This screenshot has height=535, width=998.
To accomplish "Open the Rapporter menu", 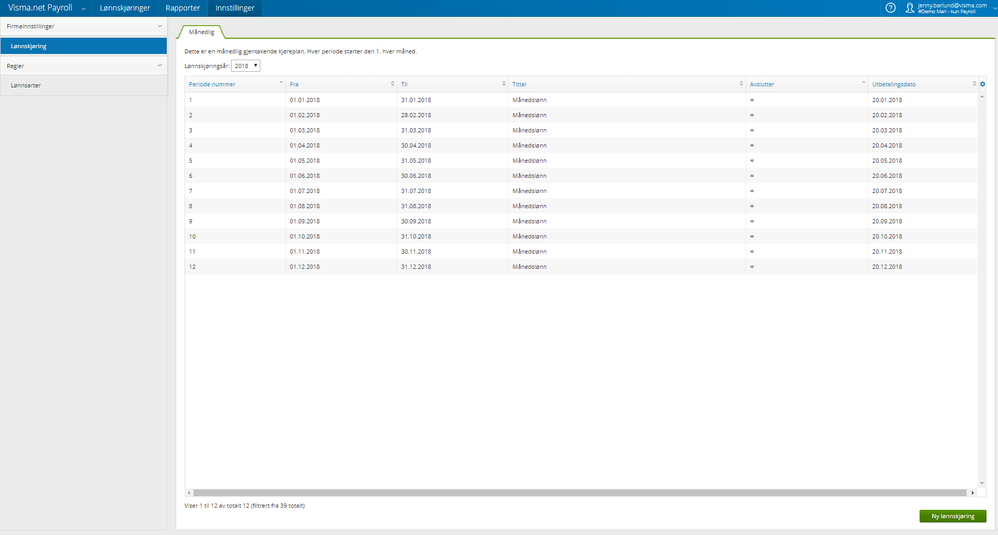I will click(x=183, y=8).
